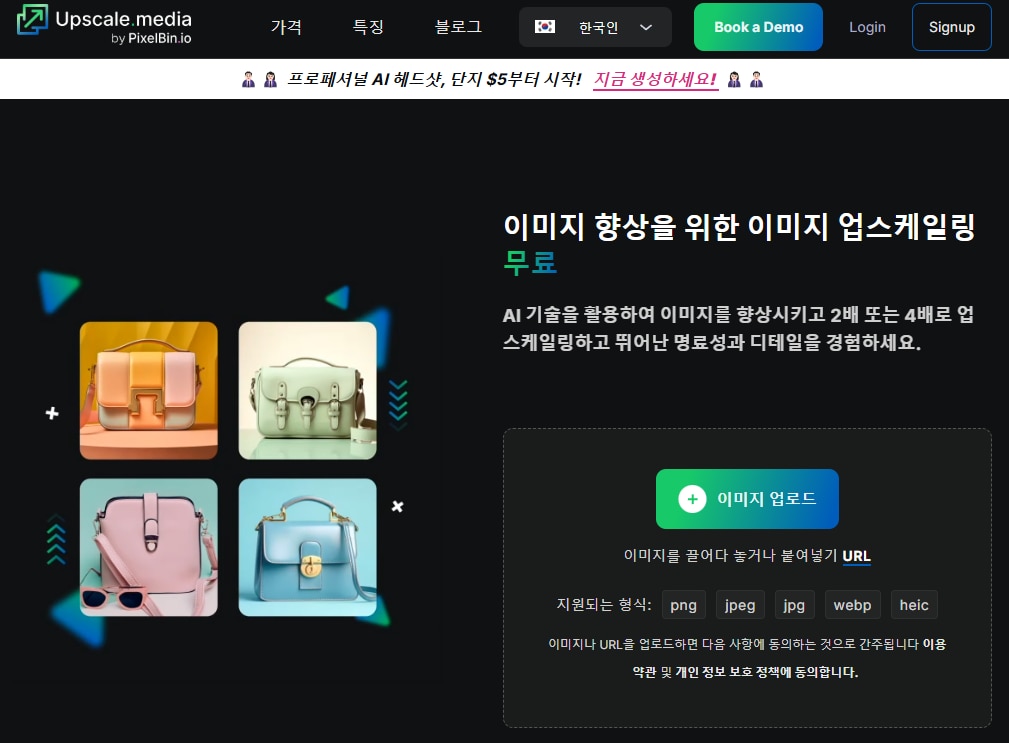The height and width of the screenshot is (743, 1009).
Task: Click the Upscale.media logo icon
Action: pyautogui.click(x=32, y=19)
